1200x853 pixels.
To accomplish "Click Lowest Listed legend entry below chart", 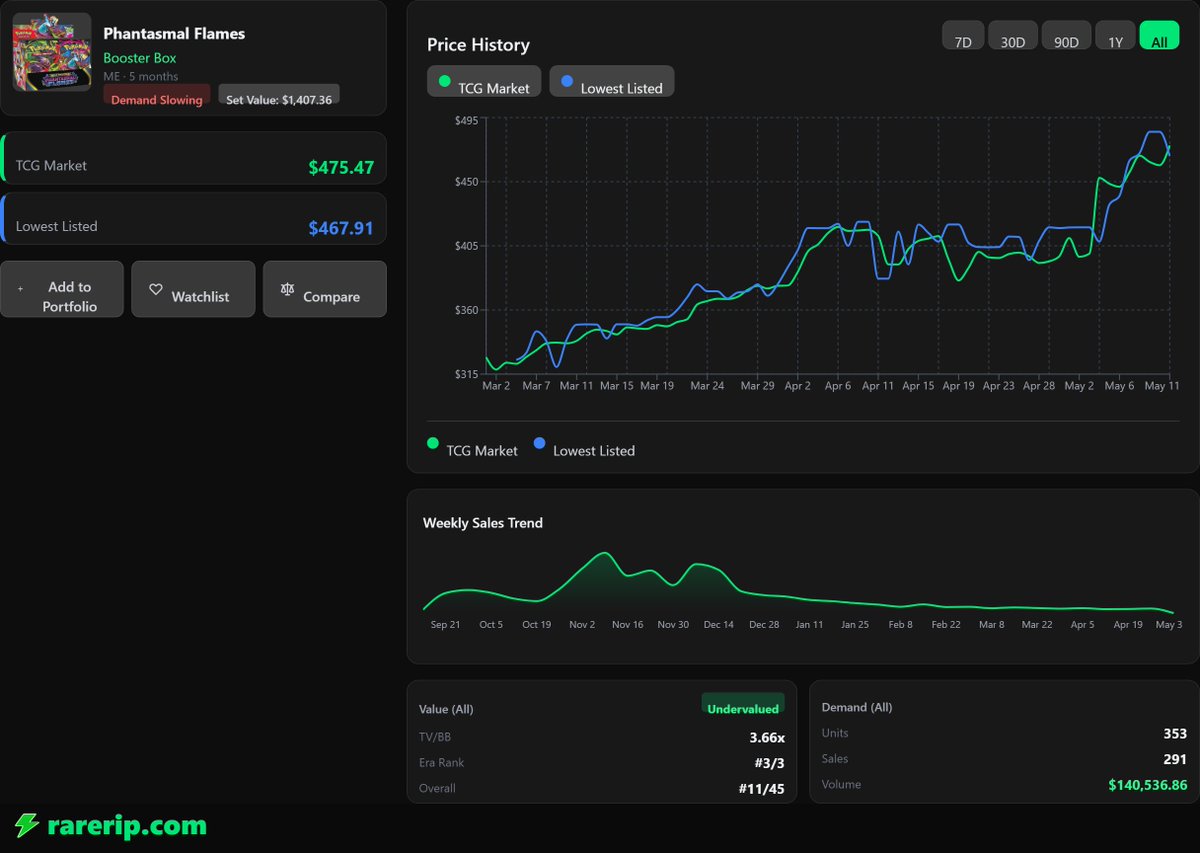I will tap(584, 447).
